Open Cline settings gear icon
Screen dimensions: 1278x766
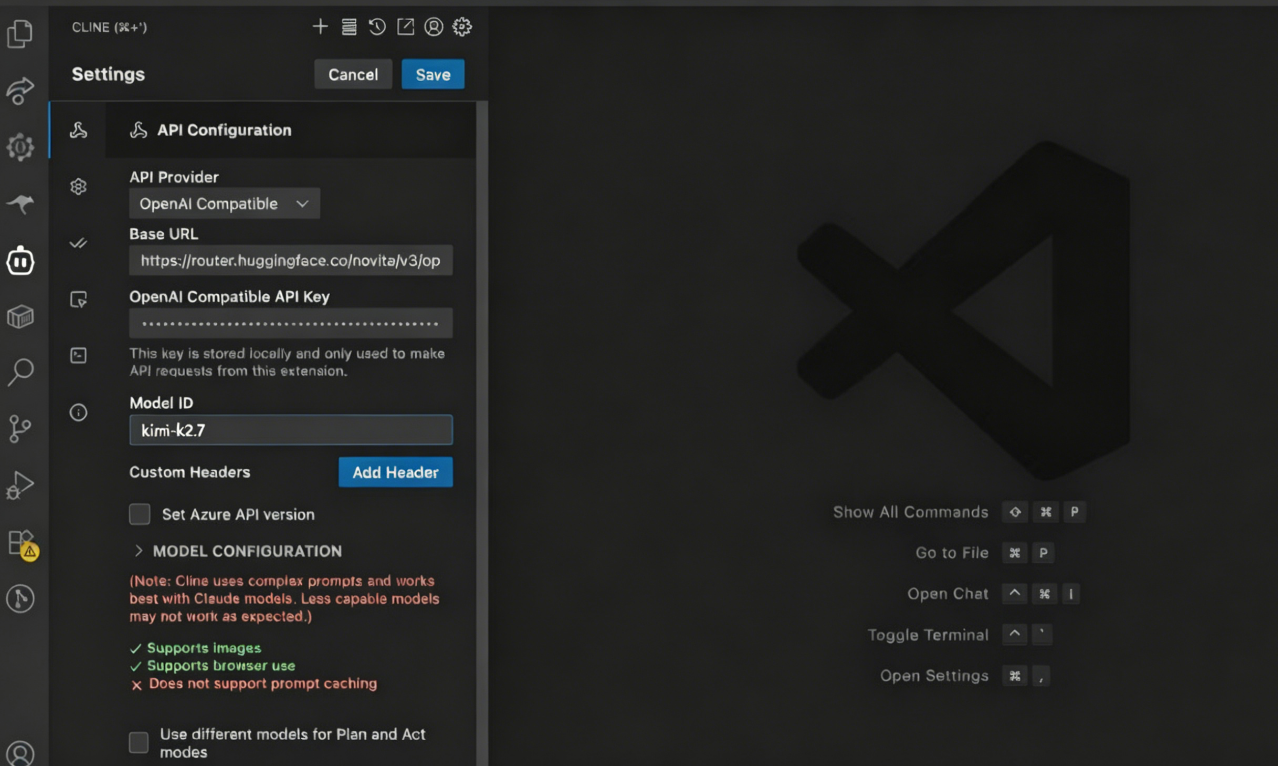(462, 27)
